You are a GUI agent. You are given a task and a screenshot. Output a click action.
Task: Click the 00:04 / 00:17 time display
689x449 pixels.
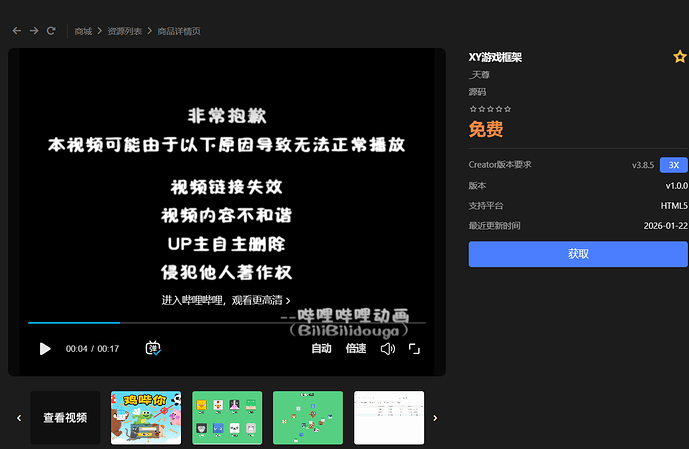click(x=92, y=349)
